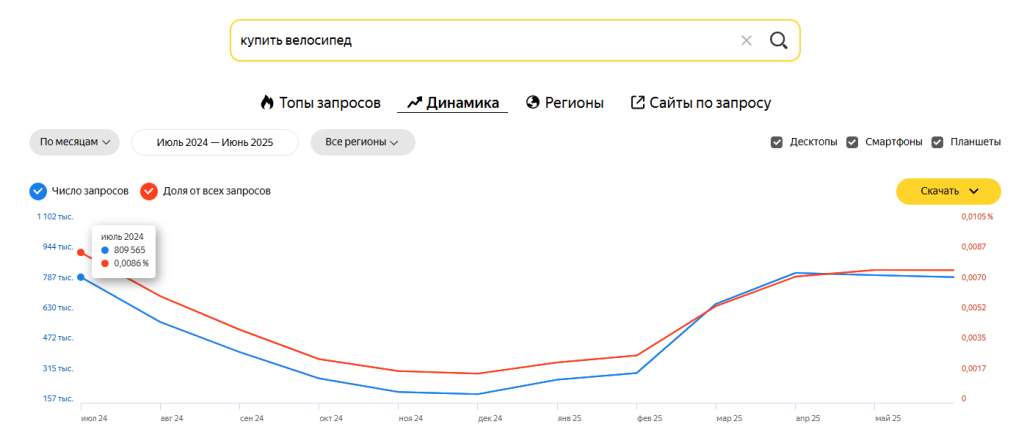Viewport: 1024px width, 438px height.
Task: Toggle the red Доля от всех запросов series
Action: (149, 190)
